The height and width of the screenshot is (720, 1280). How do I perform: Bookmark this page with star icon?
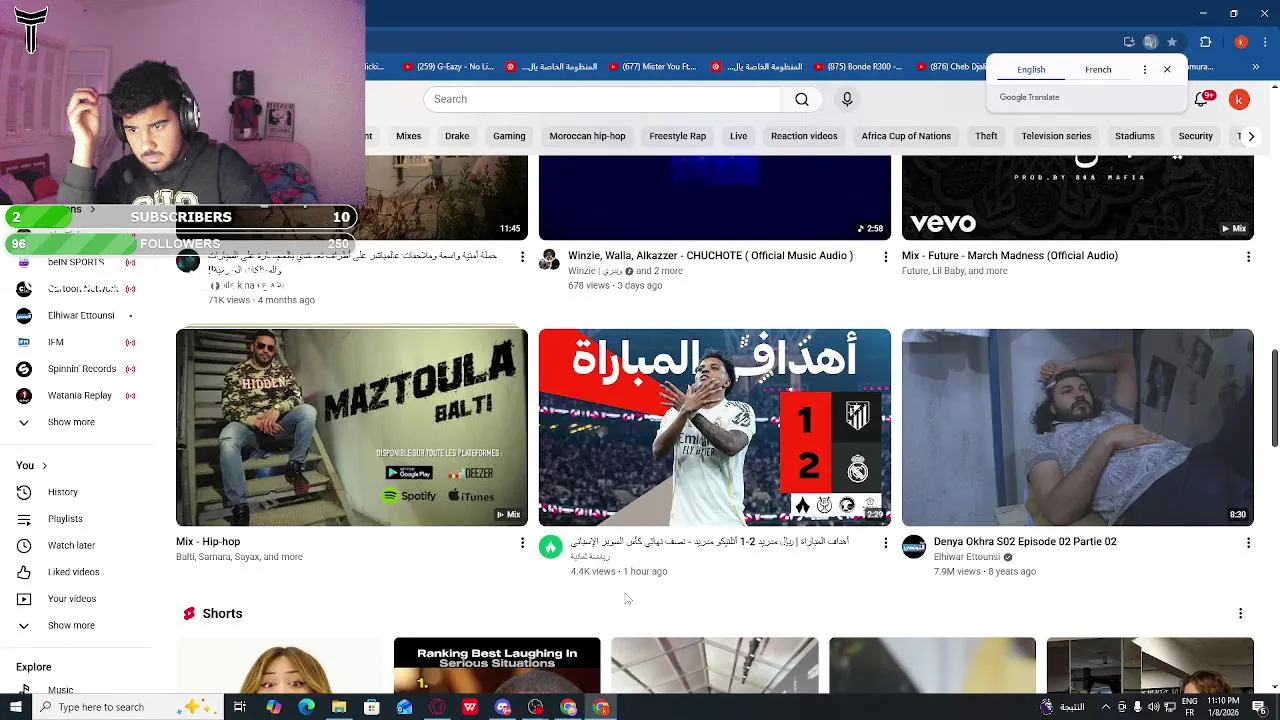point(1172,42)
